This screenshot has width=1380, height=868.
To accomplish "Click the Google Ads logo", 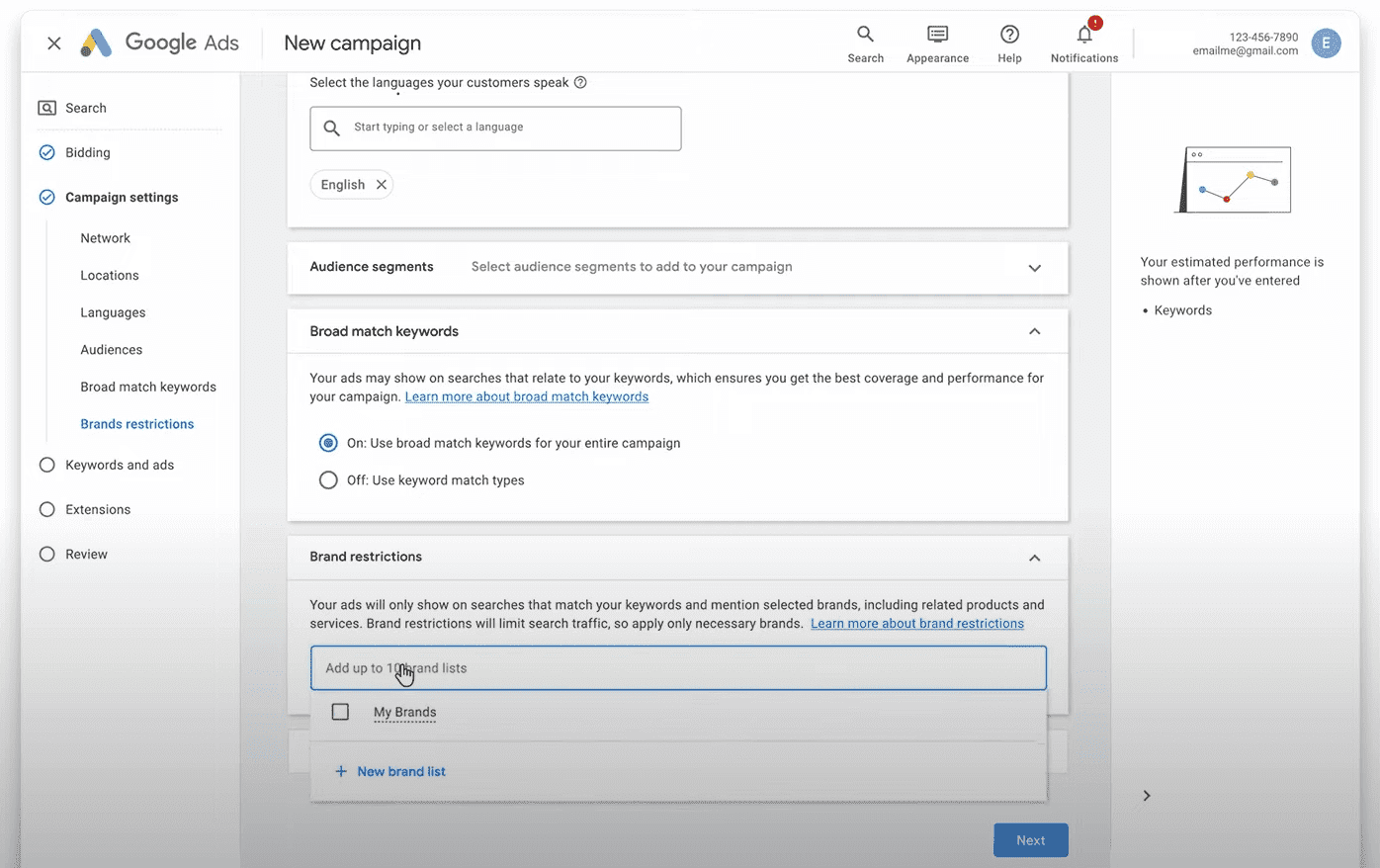I will coord(160,43).
